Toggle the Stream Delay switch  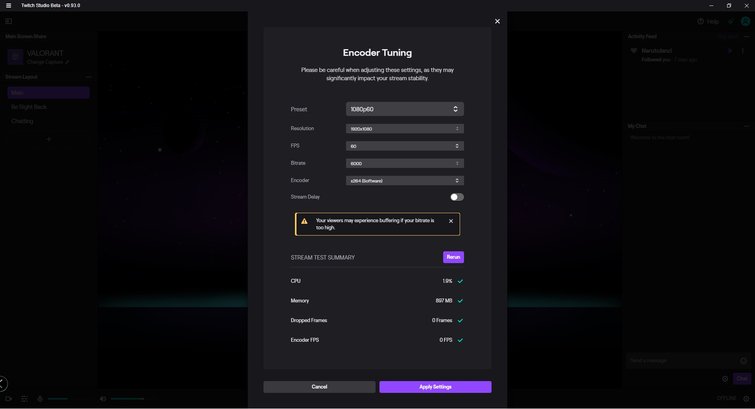point(457,197)
